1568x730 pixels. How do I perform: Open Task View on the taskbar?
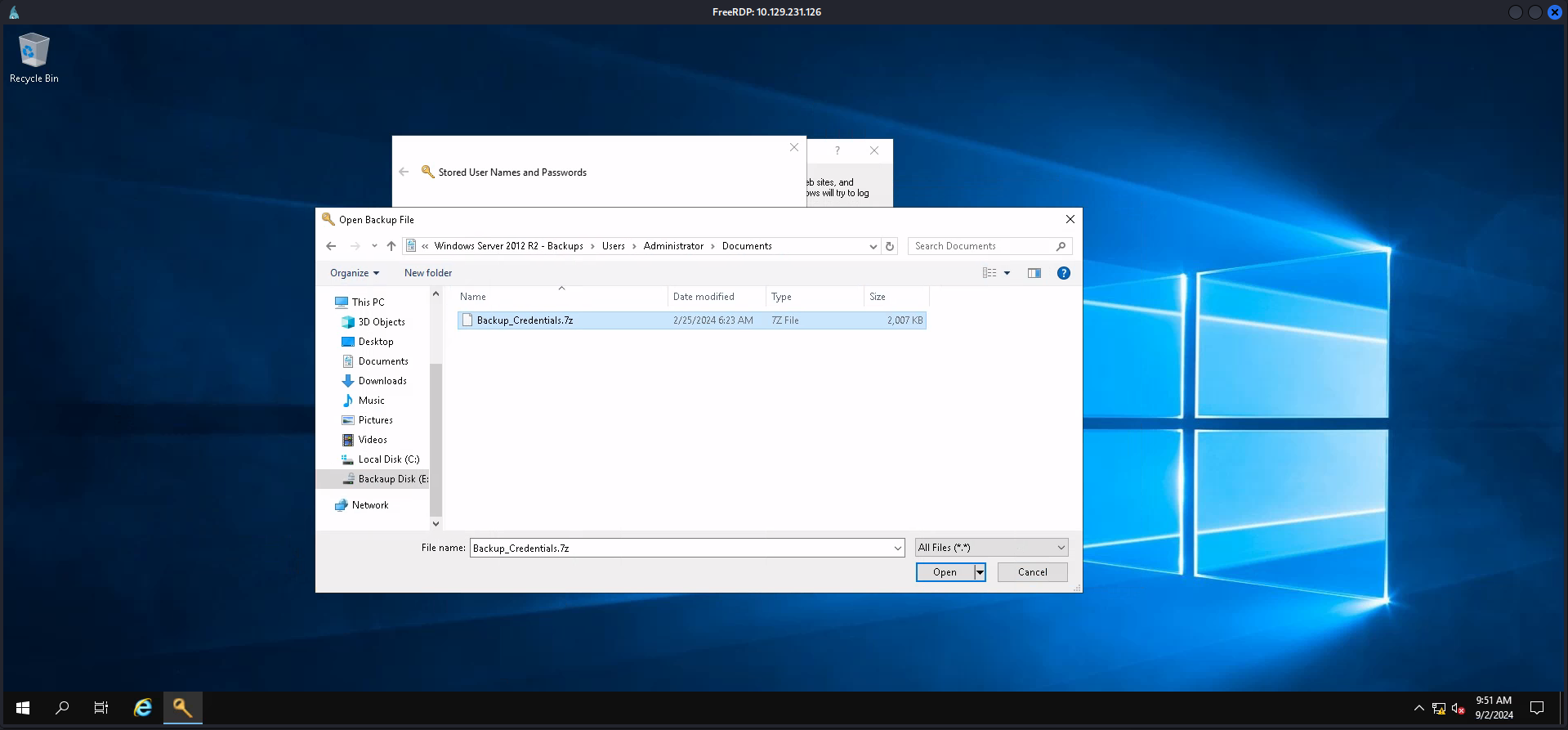pyautogui.click(x=101, y=708)
